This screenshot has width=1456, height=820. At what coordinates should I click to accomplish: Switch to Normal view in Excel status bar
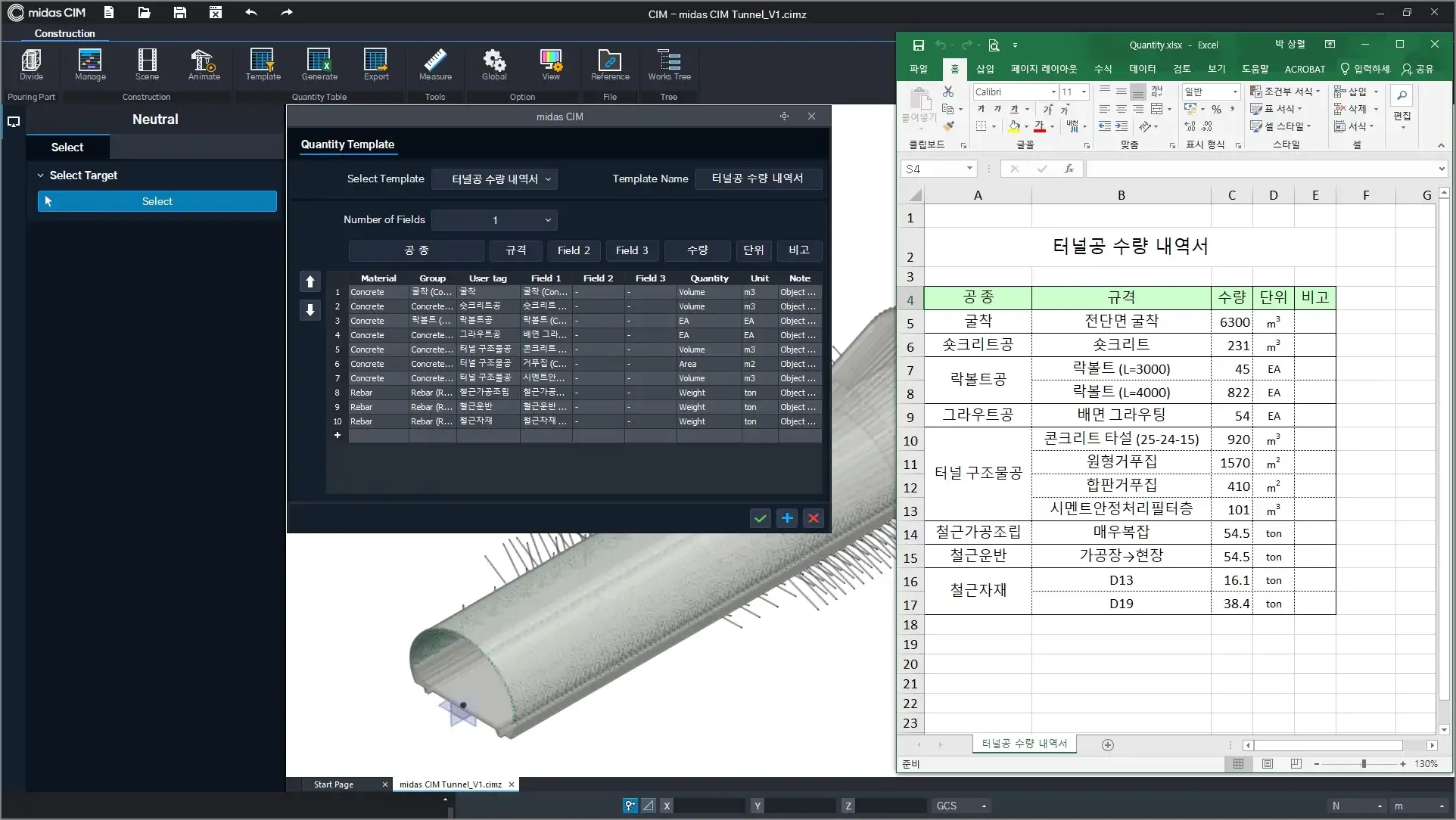(x=1238, y=764)
